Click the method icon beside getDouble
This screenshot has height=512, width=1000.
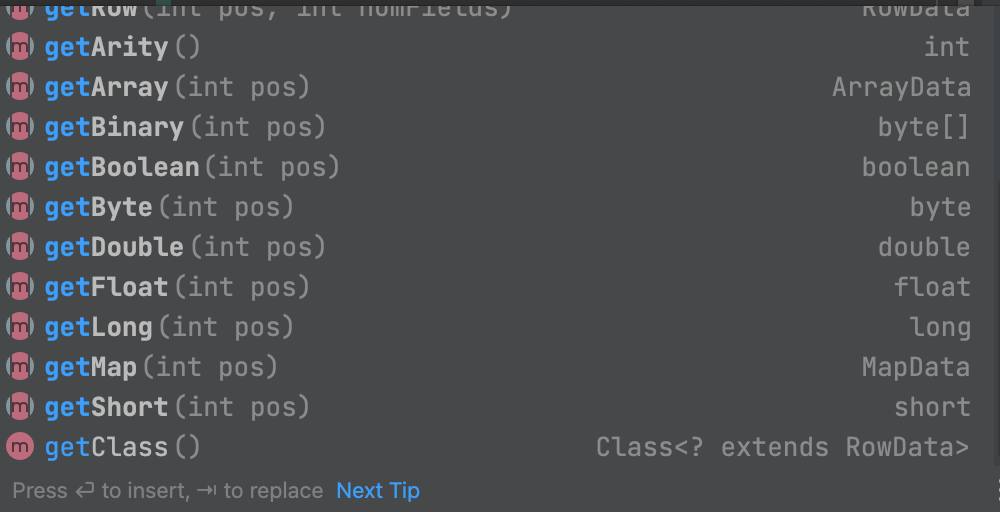[20, 247]
